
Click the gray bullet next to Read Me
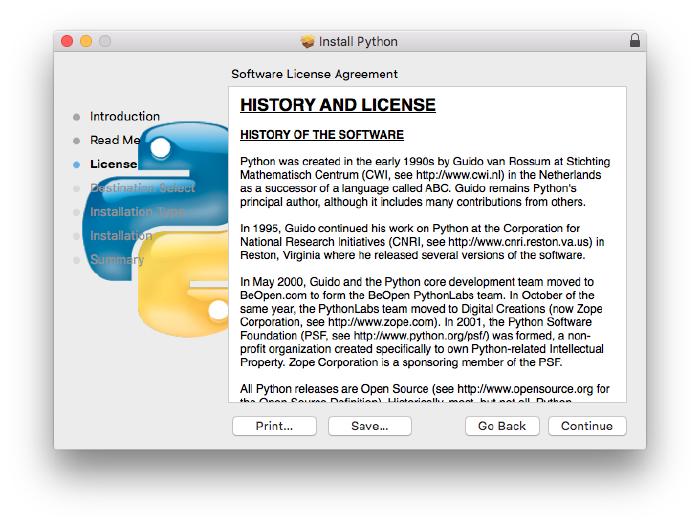(x=76, y=141)
